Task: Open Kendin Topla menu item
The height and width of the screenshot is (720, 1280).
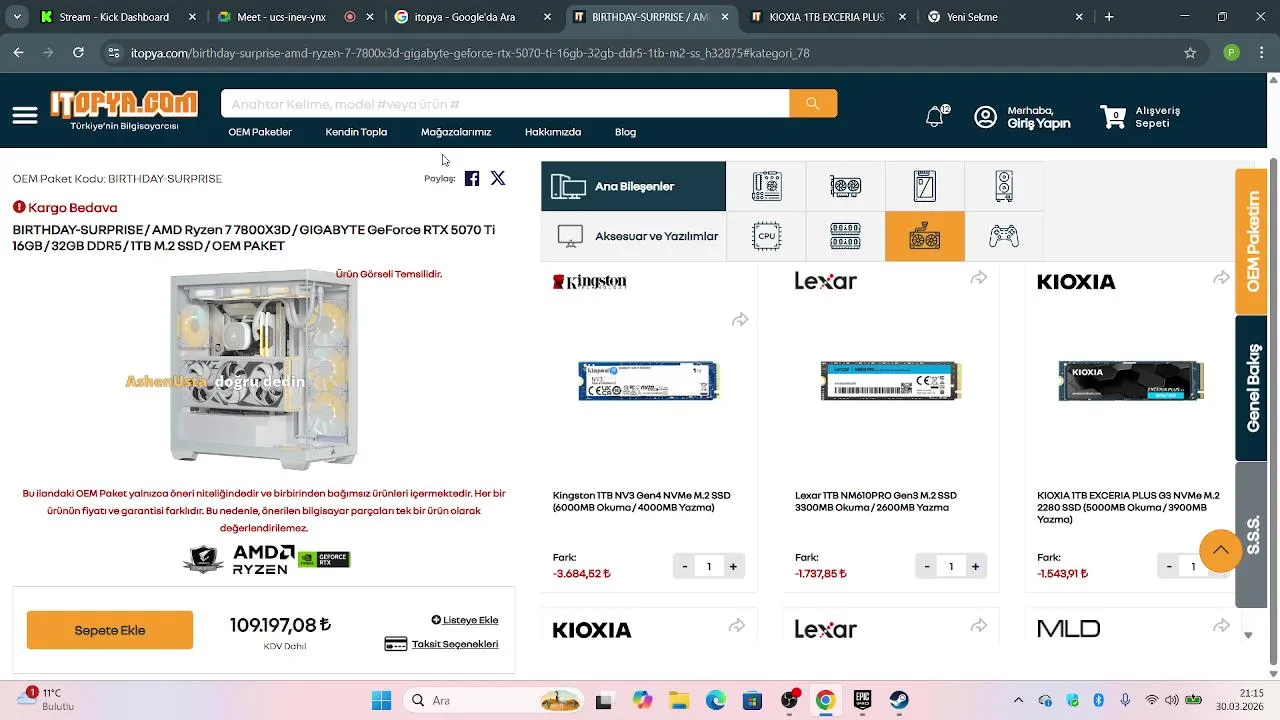Action: 356,132
